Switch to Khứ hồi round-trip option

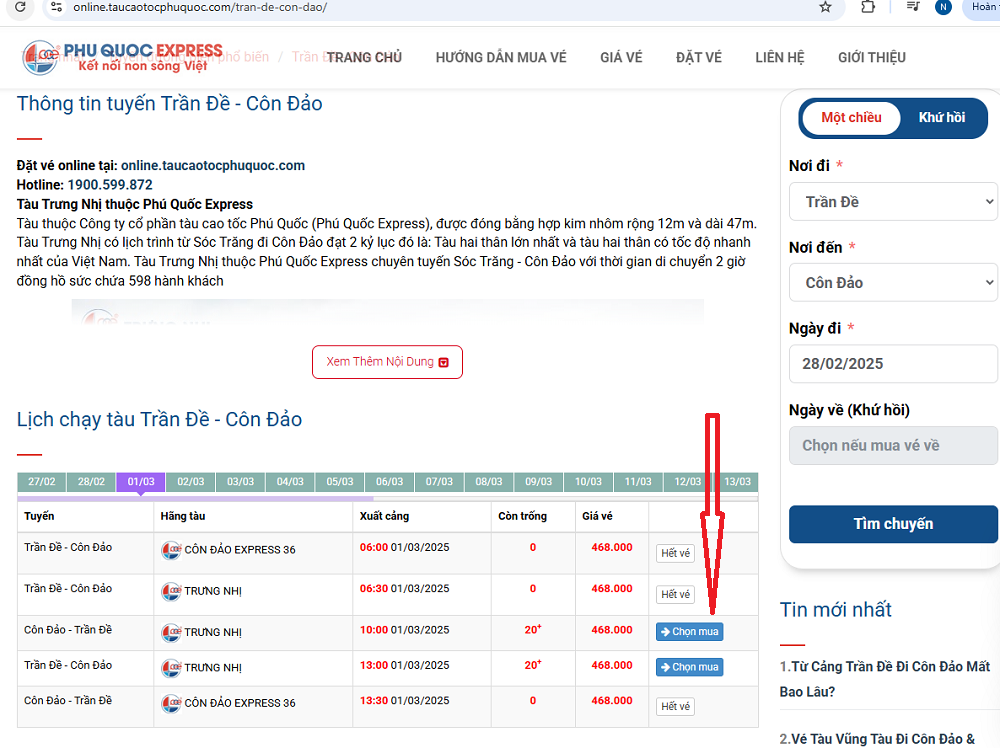[941, 117]
